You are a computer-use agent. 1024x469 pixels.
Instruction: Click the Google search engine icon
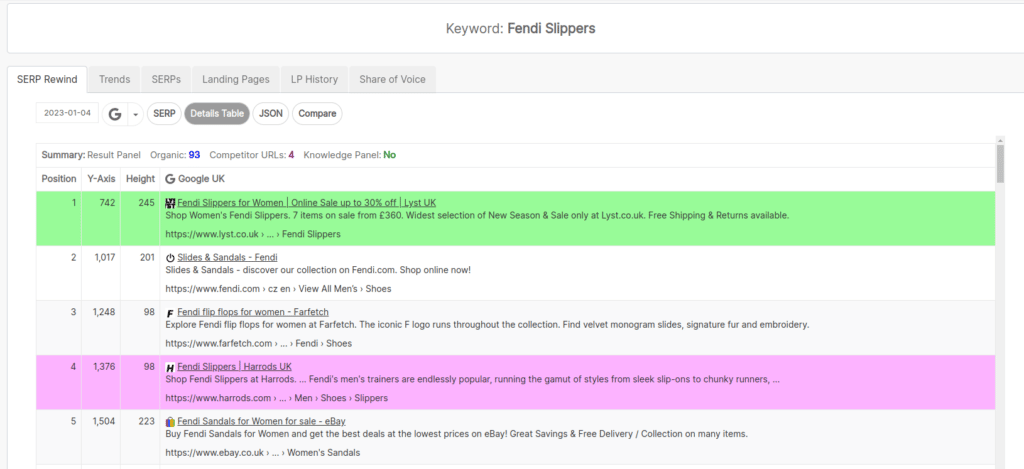(115, 114)
